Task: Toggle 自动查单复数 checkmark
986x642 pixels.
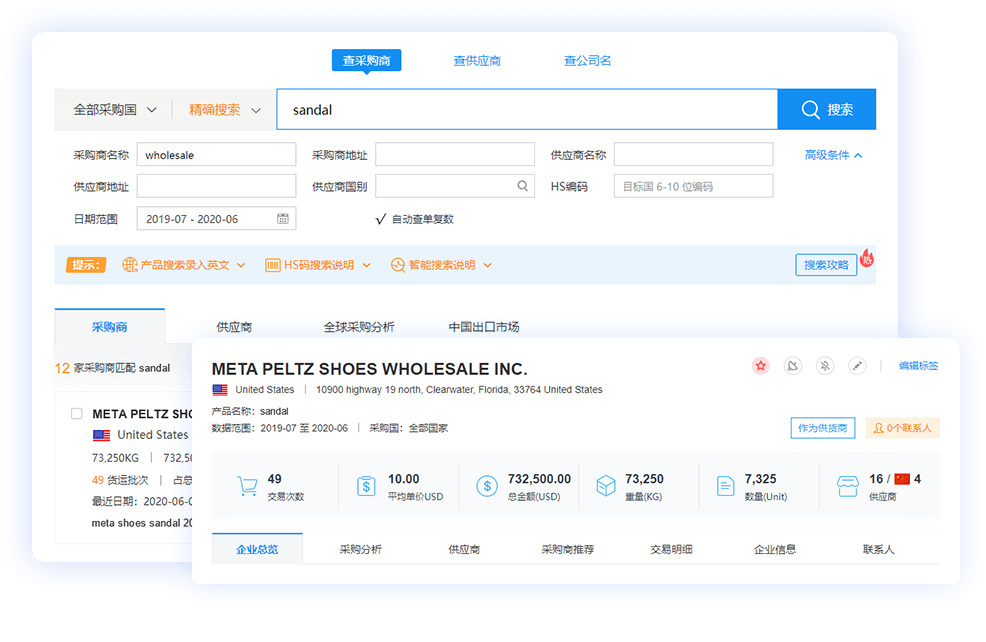Action: click(x=380, y=219)
